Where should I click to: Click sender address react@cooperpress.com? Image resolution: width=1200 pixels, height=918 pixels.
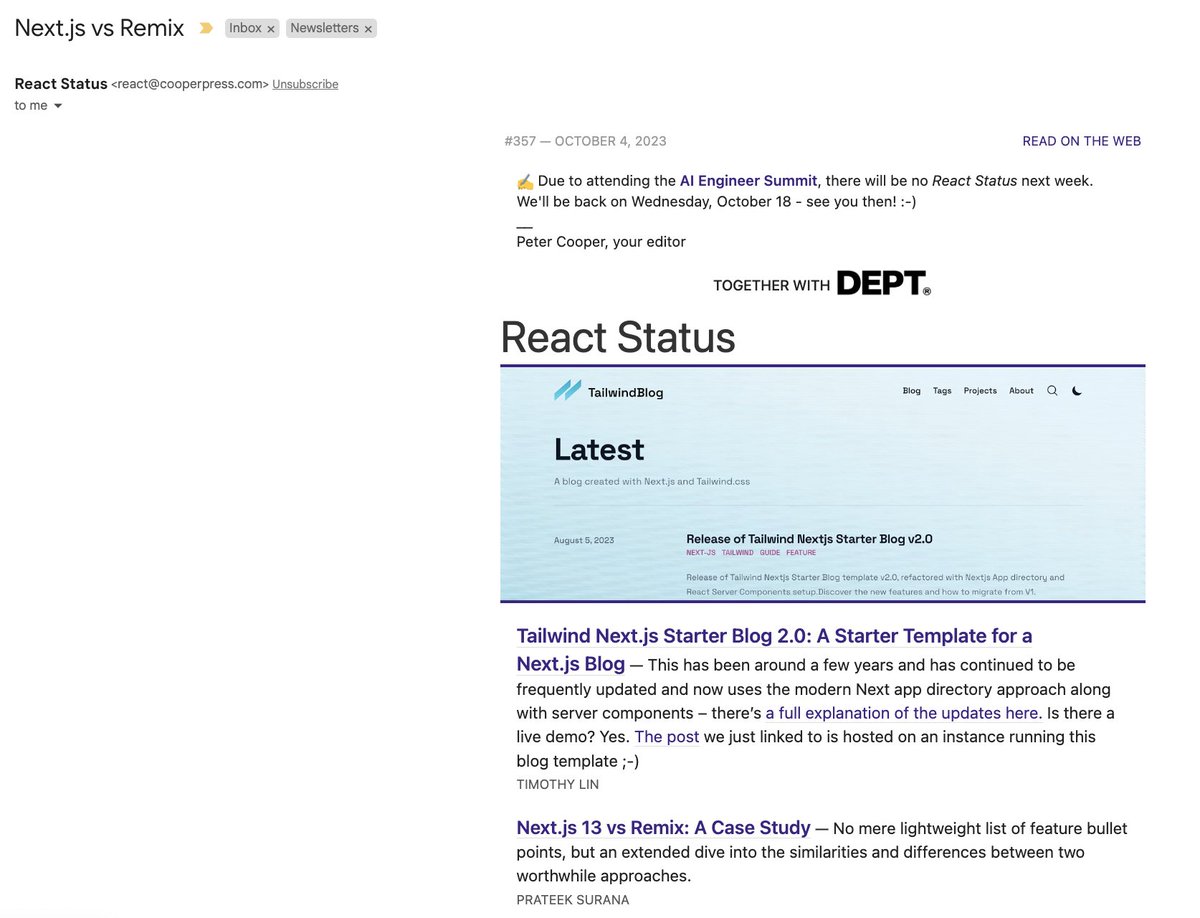click(190, 85)
